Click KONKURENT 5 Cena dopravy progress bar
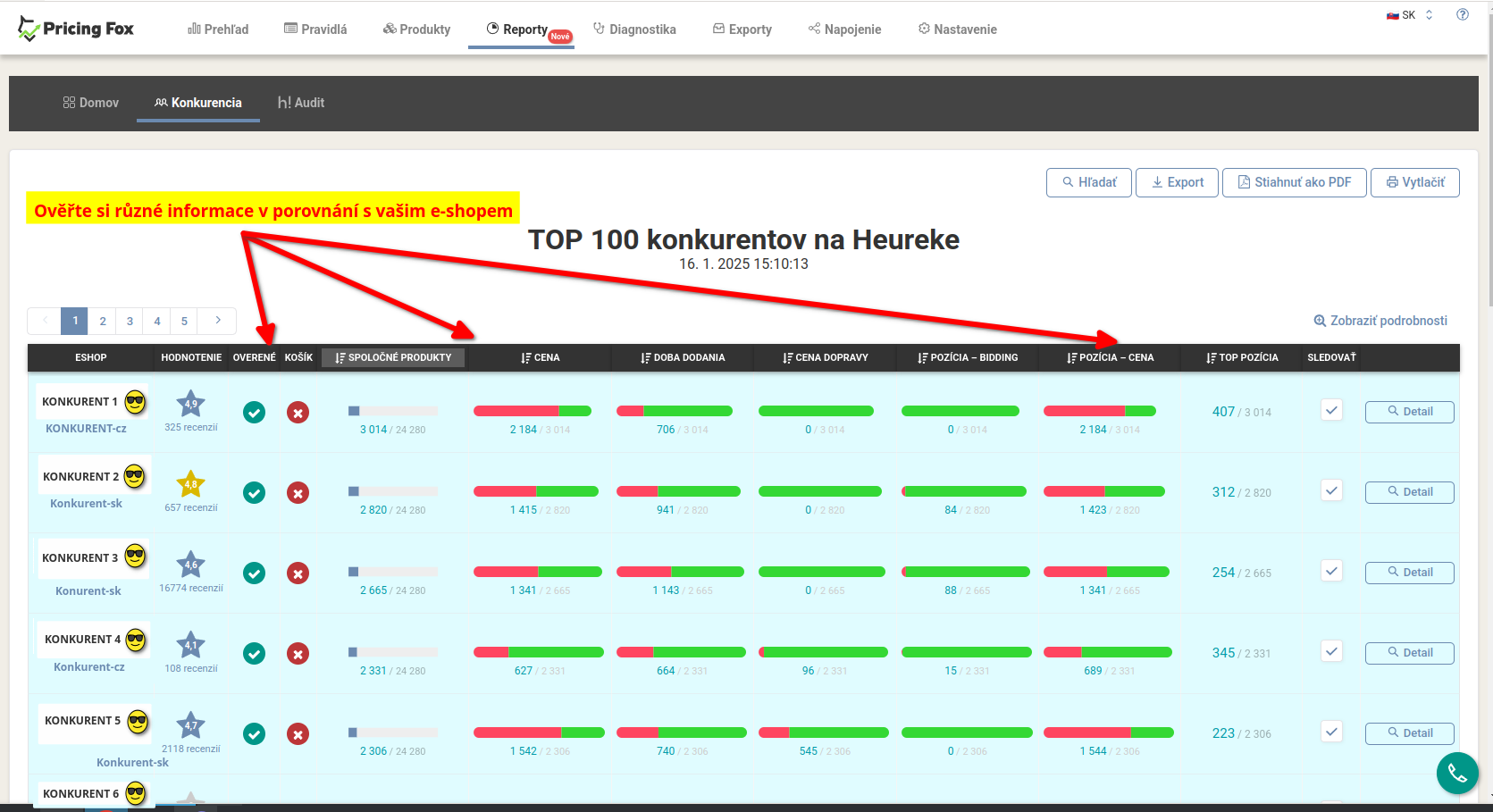This screenshot has height=812, width=1493. pyautogui.click(x=824, y=732)
